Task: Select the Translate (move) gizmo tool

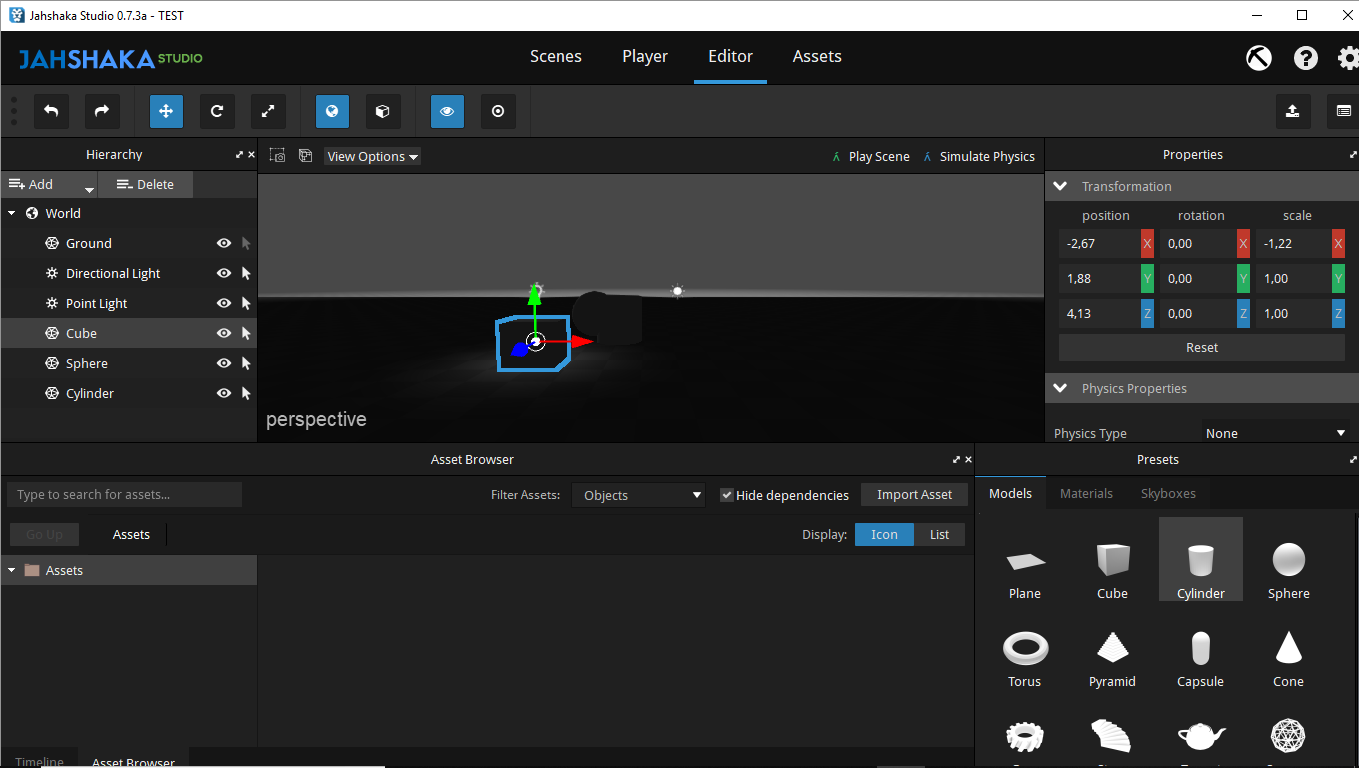Action: [166, 111]
